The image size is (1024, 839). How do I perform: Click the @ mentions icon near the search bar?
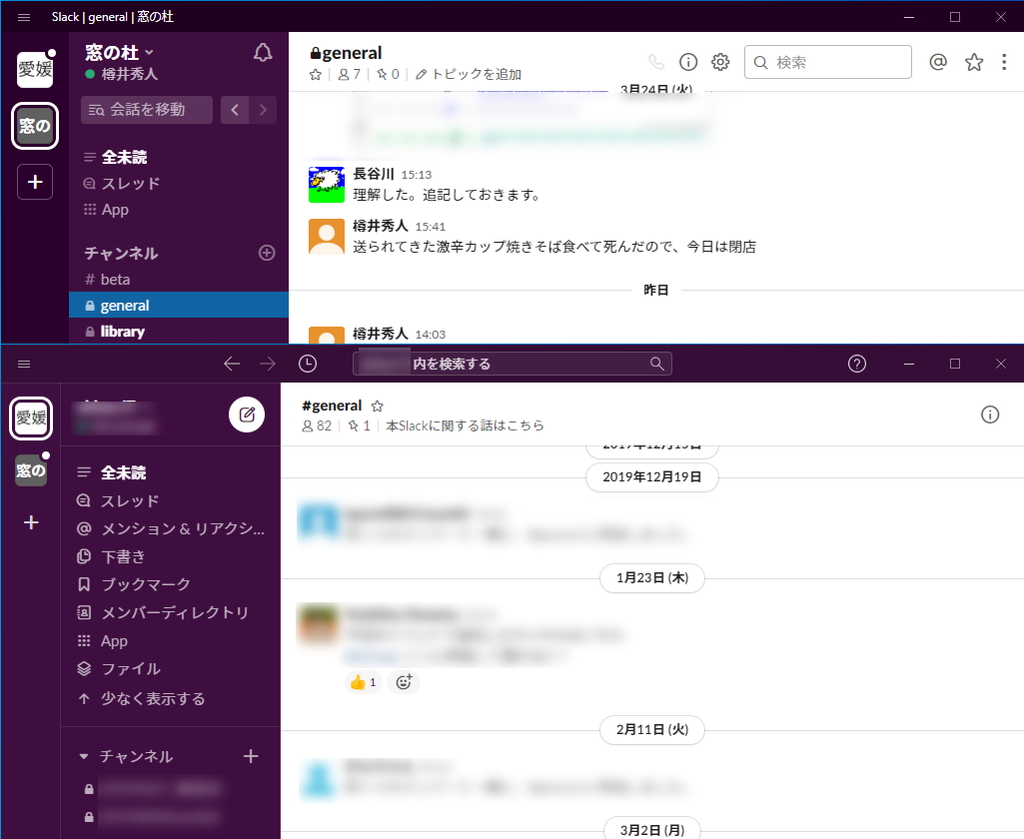click(938, 62)
